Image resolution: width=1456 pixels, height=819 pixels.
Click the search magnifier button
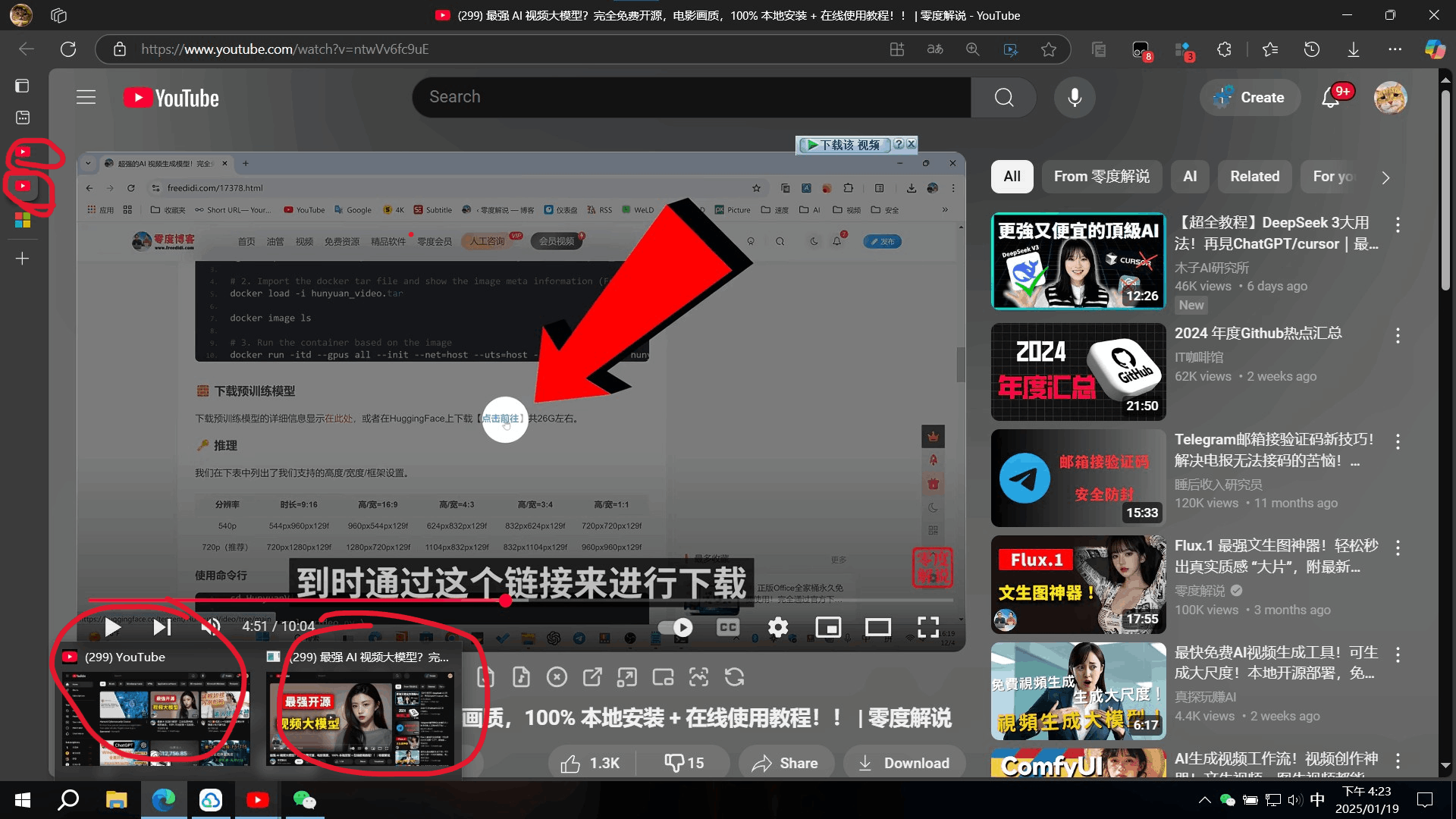[1004, 97]
